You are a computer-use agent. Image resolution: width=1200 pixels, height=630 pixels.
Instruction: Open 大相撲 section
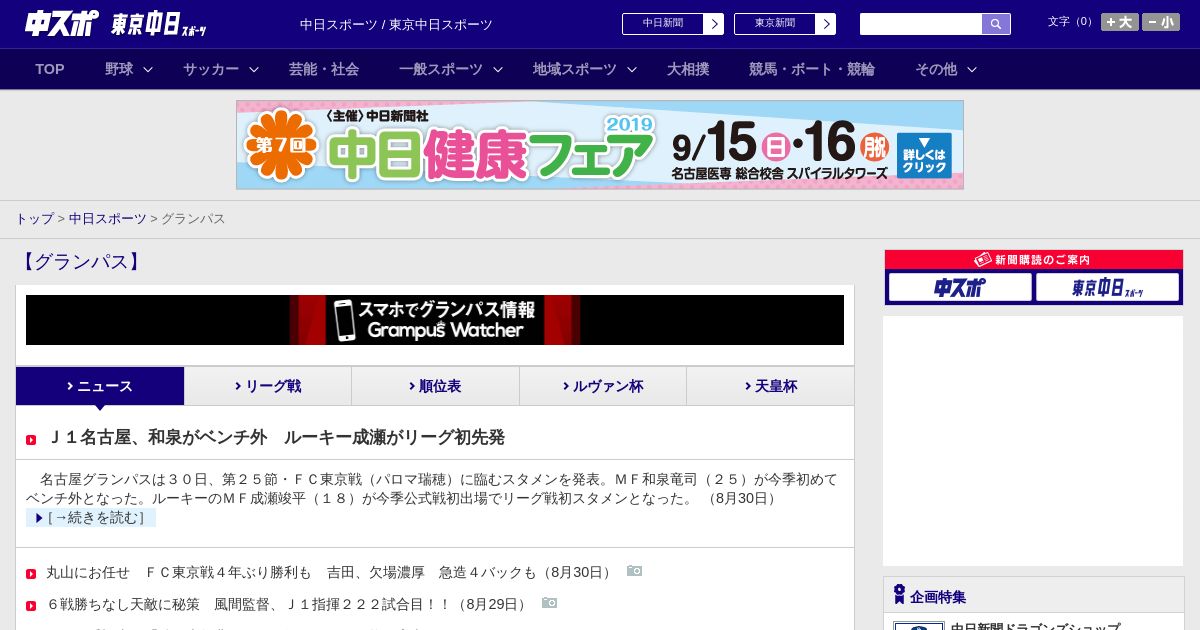click(688, 69)
